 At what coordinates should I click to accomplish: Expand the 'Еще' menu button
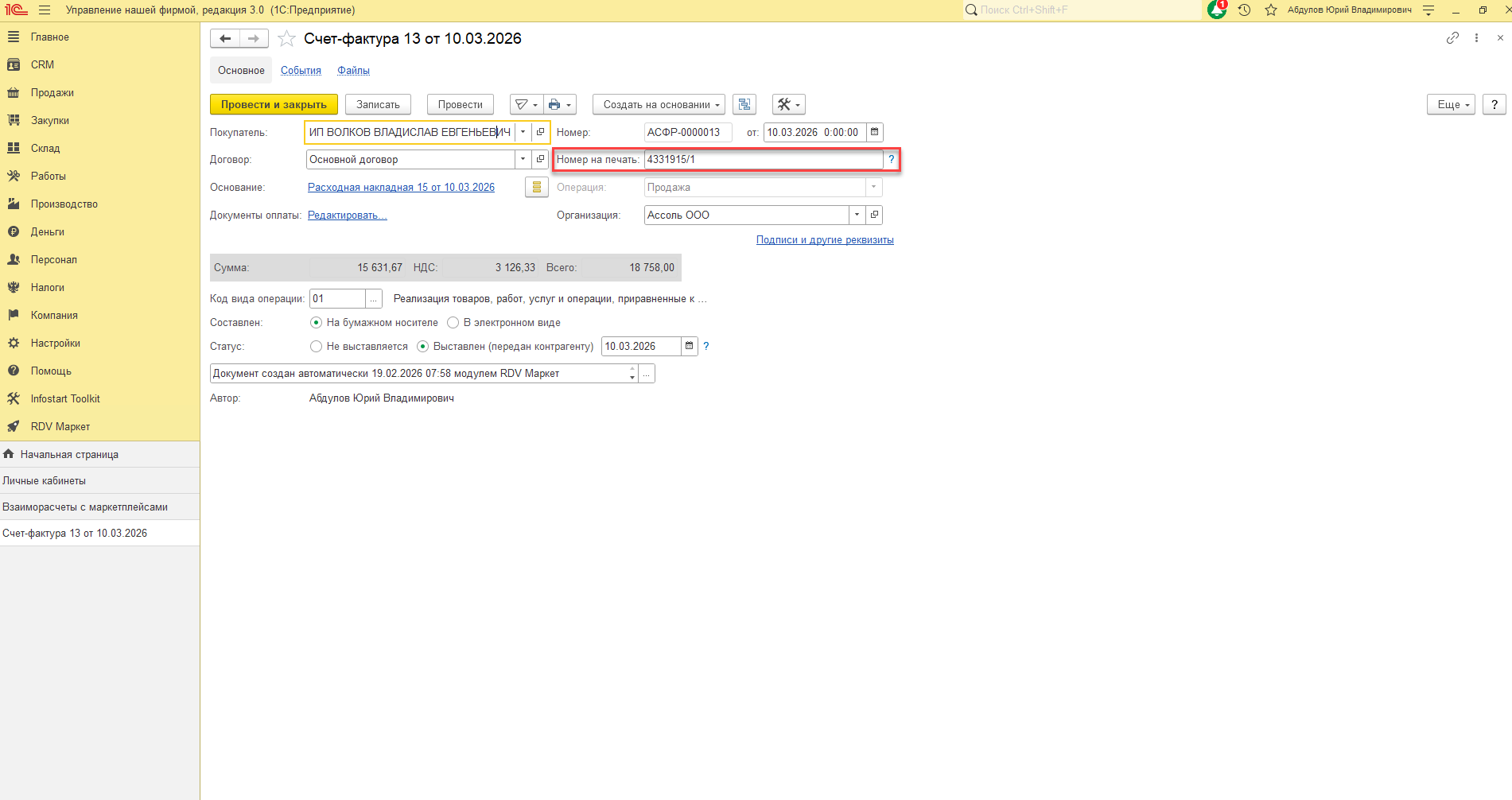[x=1452, y=105]
